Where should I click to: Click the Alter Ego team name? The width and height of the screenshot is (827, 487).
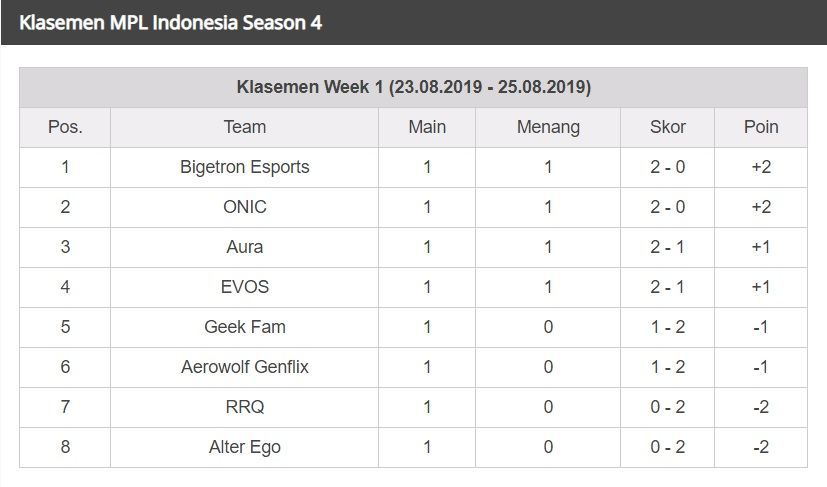245,447
